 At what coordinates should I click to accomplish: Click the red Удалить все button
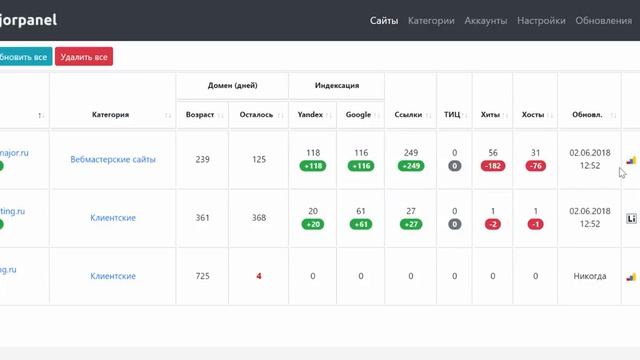pos(84,57)
